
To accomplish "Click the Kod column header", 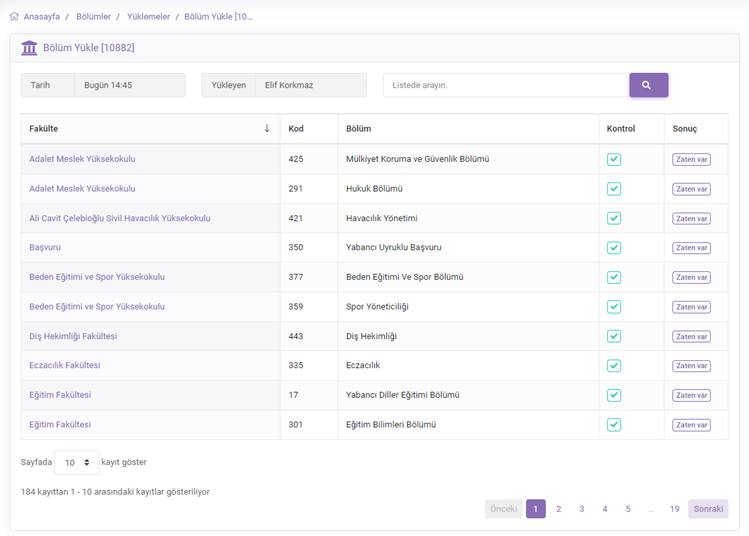I will pyautogui.click(x=296, y=129).
